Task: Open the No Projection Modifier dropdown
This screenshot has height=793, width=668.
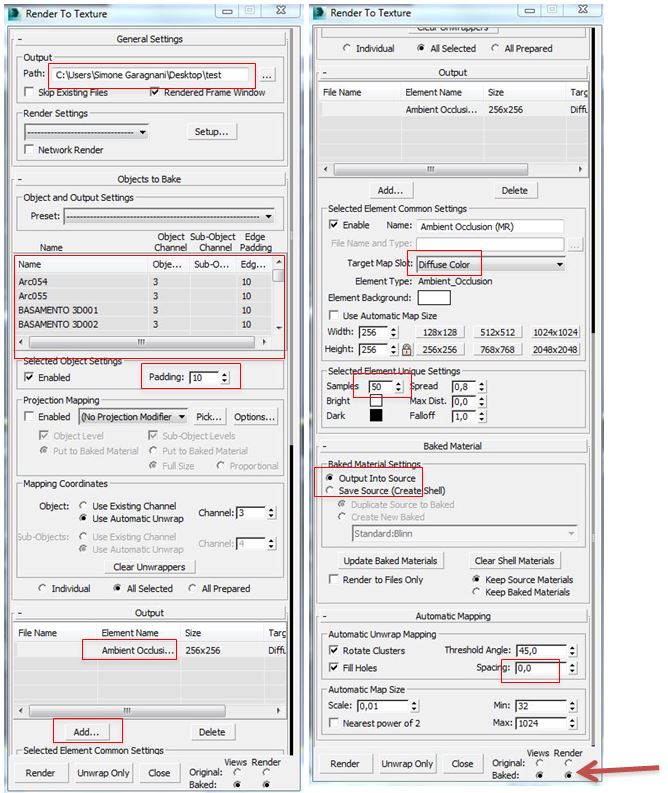Action: pyautogui.click(x=133, y=417)
